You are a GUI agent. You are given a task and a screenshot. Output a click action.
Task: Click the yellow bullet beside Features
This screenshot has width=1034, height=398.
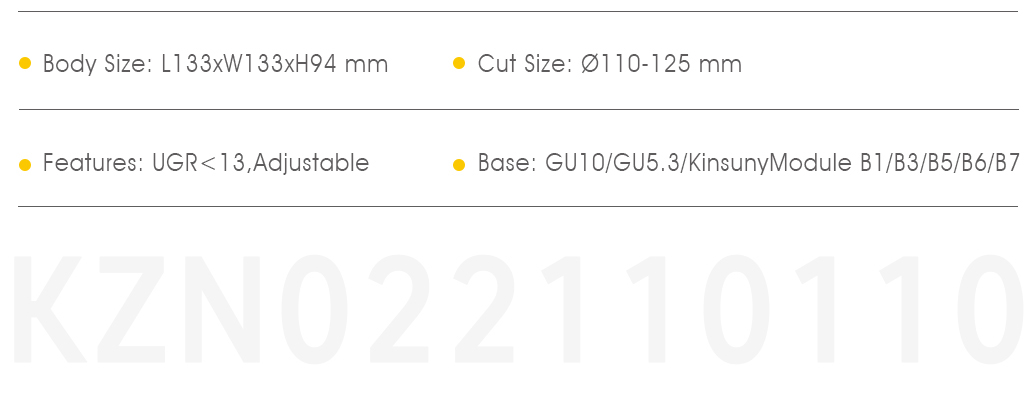[x=25, y=165]
